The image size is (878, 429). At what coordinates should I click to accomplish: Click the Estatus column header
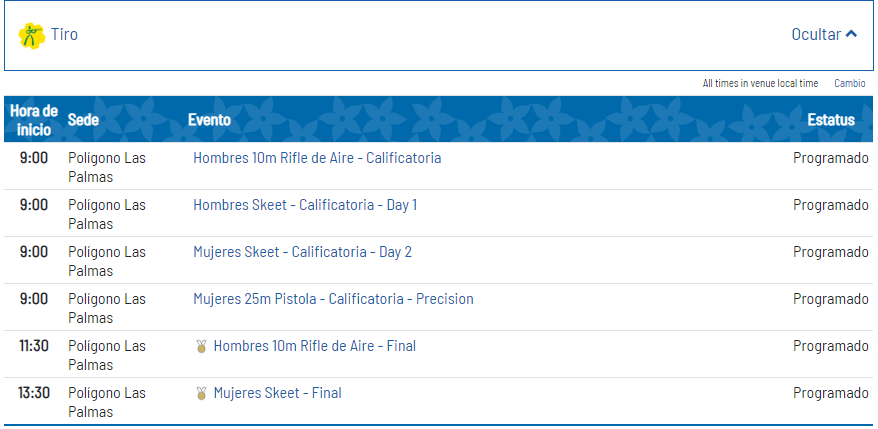(831, 119)
